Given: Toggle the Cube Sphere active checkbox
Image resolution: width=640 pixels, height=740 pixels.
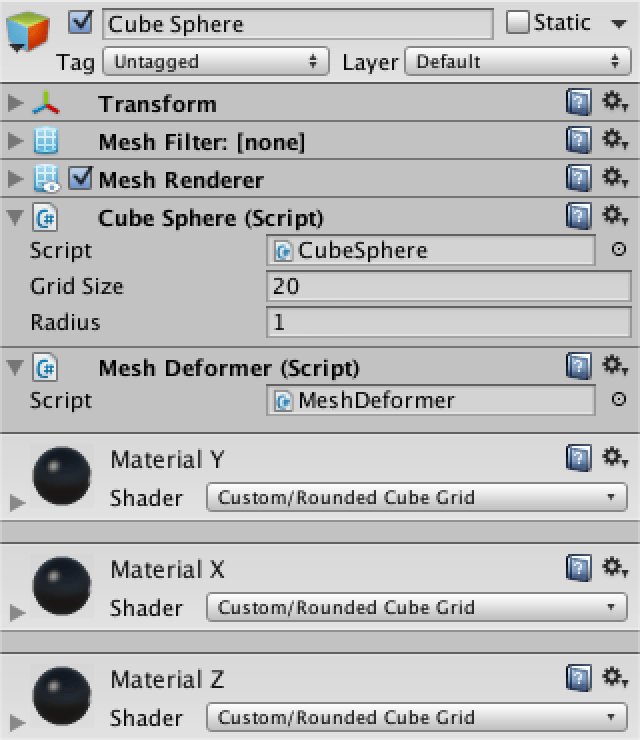Looking at the screenshot, I should point(80,22).
